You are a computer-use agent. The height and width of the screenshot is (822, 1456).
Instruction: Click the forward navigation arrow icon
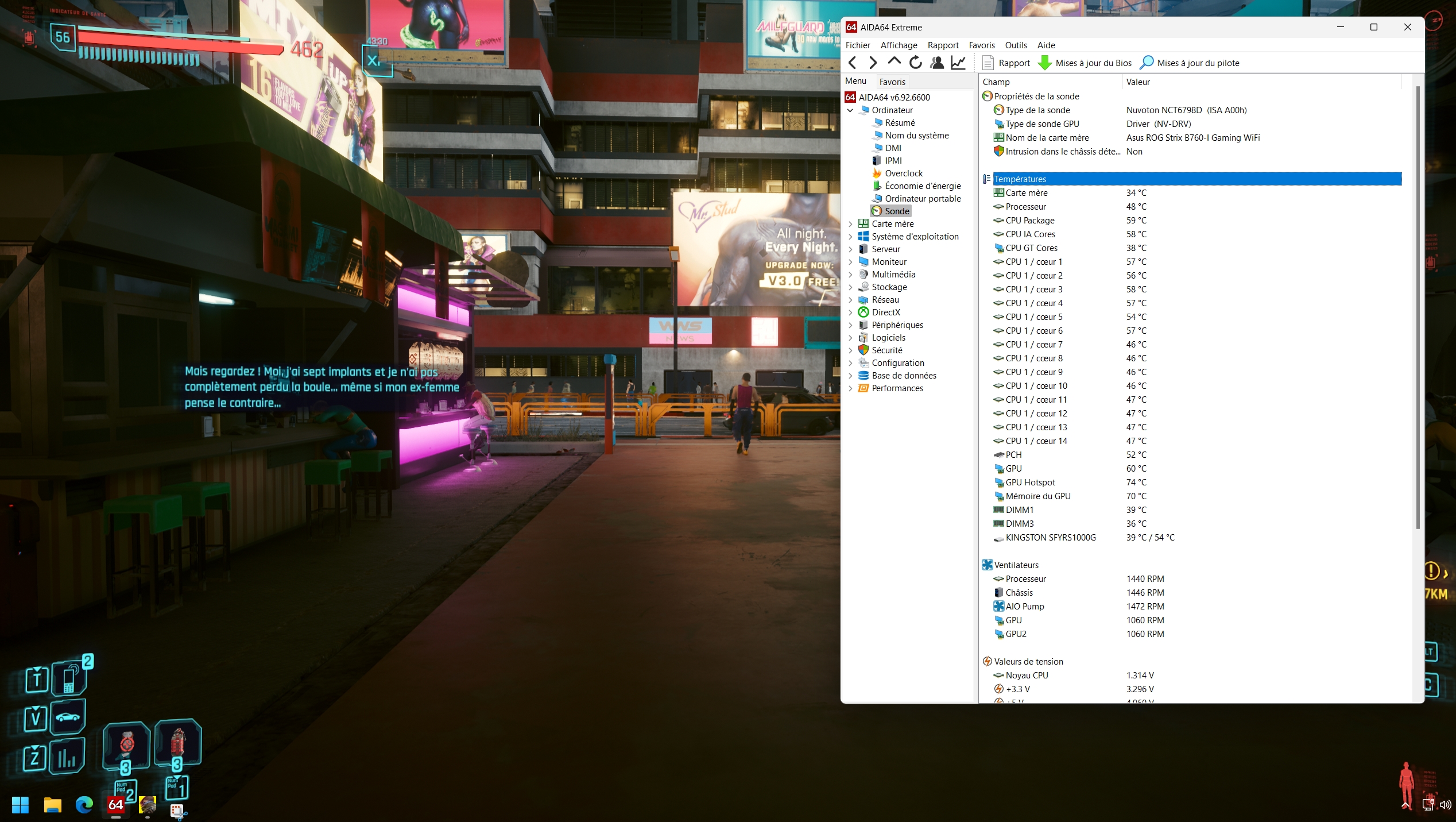click(x=873, y=63)
